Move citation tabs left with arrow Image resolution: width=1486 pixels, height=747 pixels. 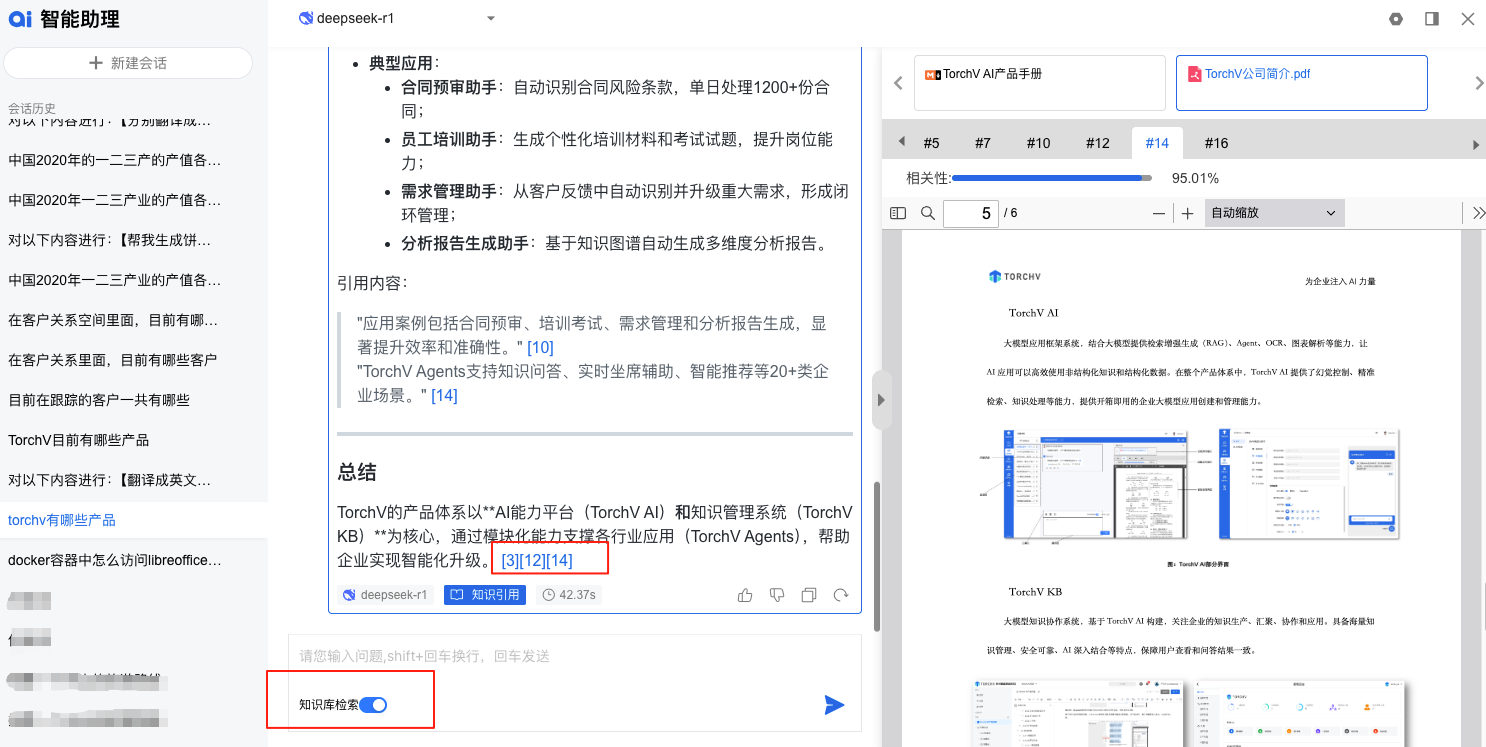901,142
